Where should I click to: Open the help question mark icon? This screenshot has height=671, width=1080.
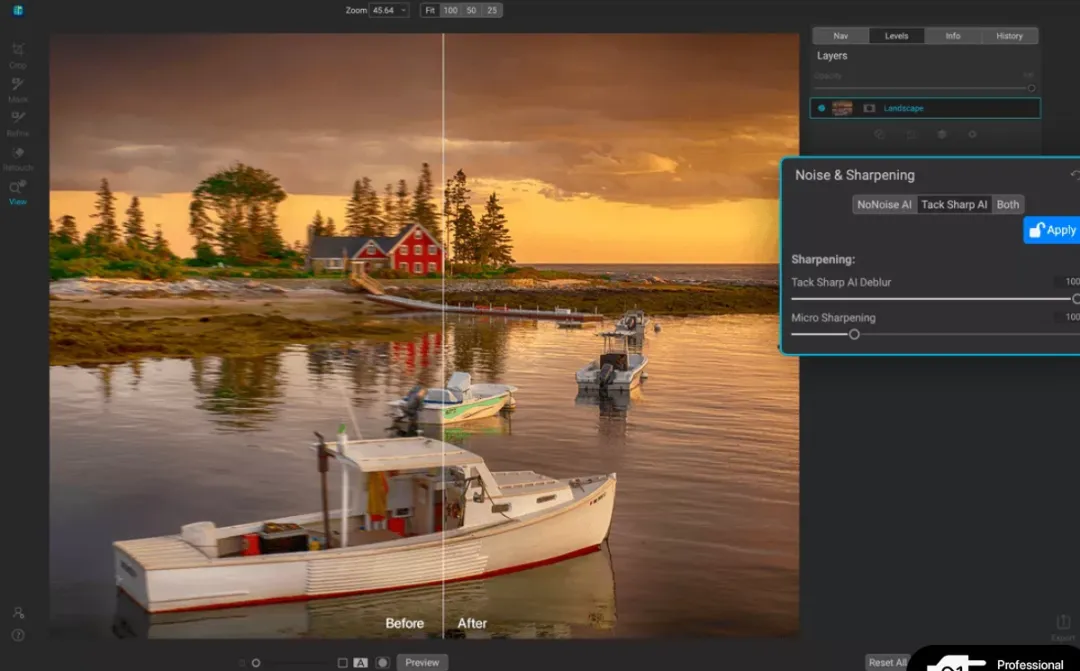point(19,635)
